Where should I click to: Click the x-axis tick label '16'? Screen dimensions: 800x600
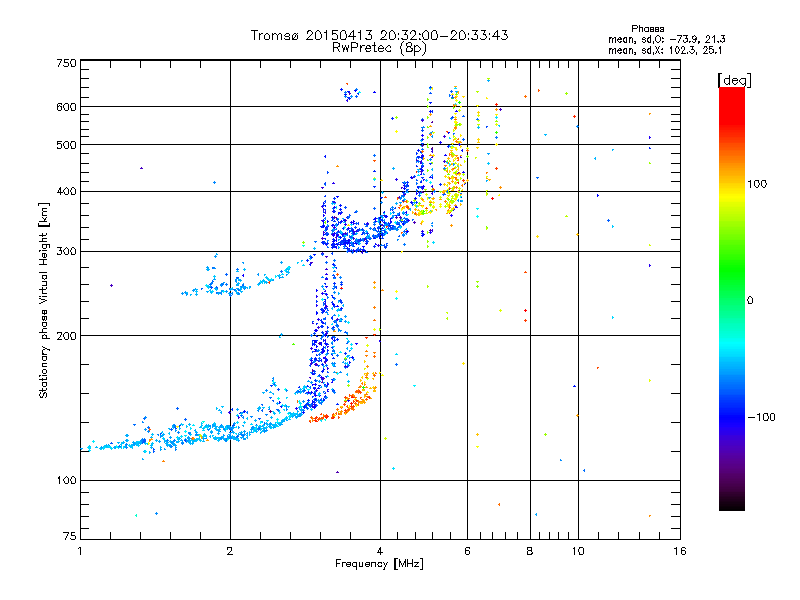pyautogui.click(x=680, y=551)
